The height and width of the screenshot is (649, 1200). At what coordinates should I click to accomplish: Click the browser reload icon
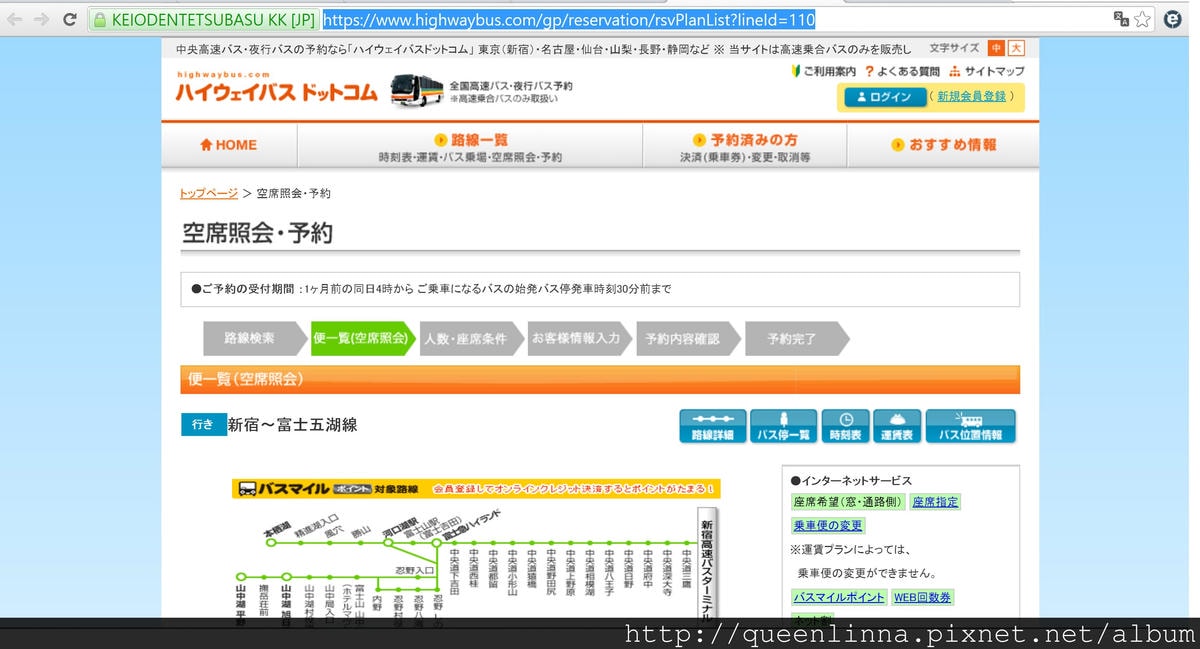(x=69, y=19)
